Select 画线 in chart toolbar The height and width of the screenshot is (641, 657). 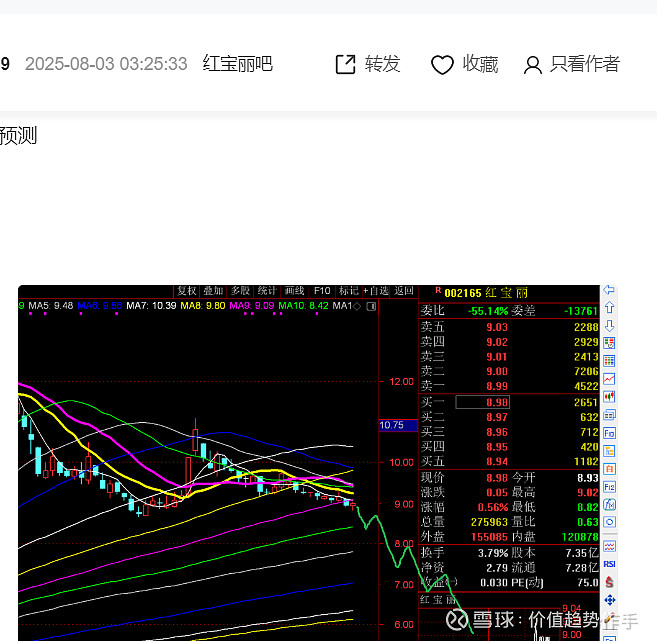[x=294, y=291]
